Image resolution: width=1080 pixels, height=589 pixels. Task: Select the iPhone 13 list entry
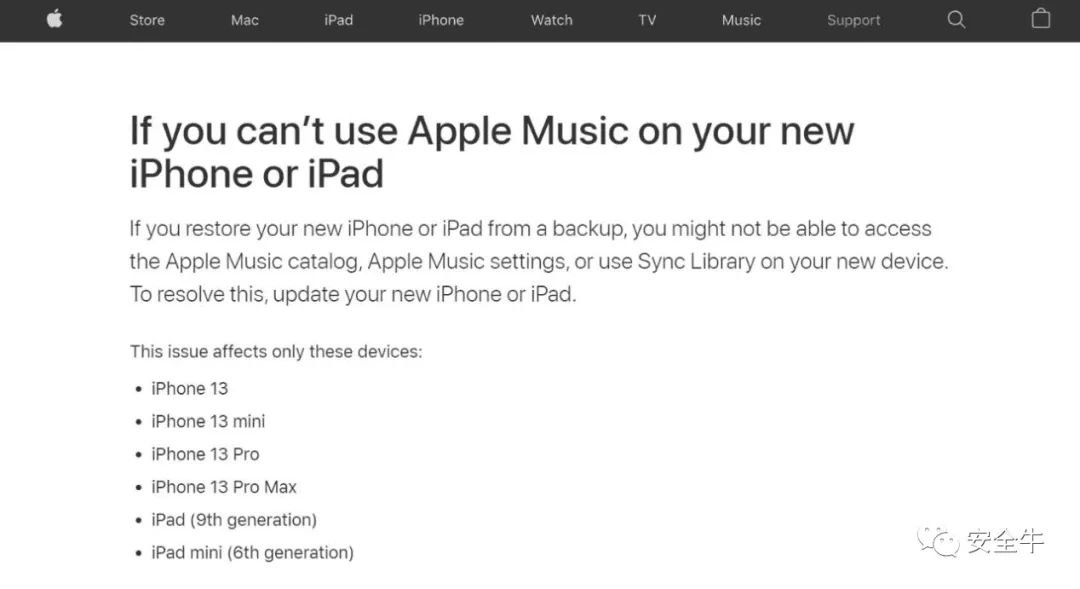point(189,389)
